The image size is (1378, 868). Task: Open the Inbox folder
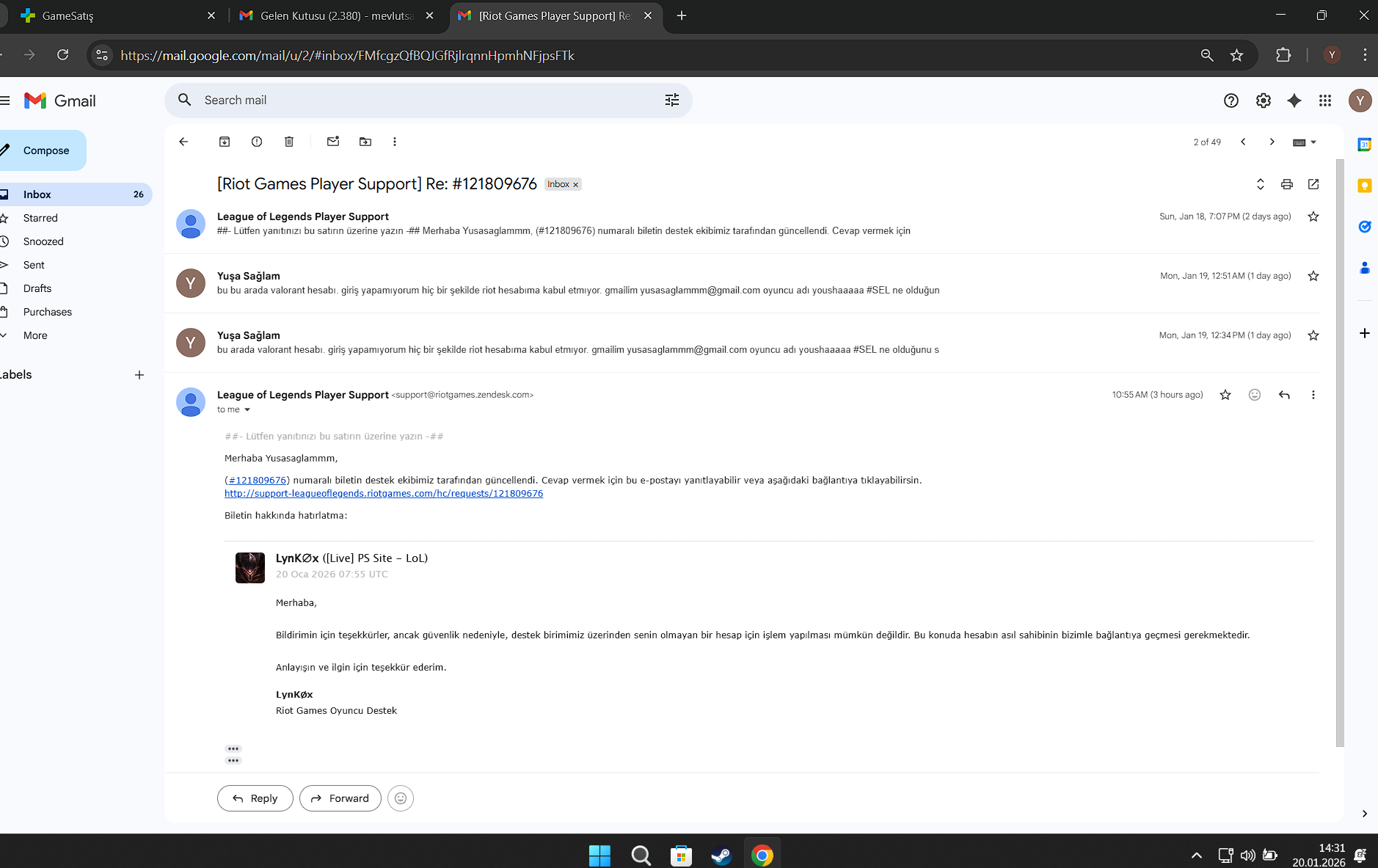(x=75, y=194)
